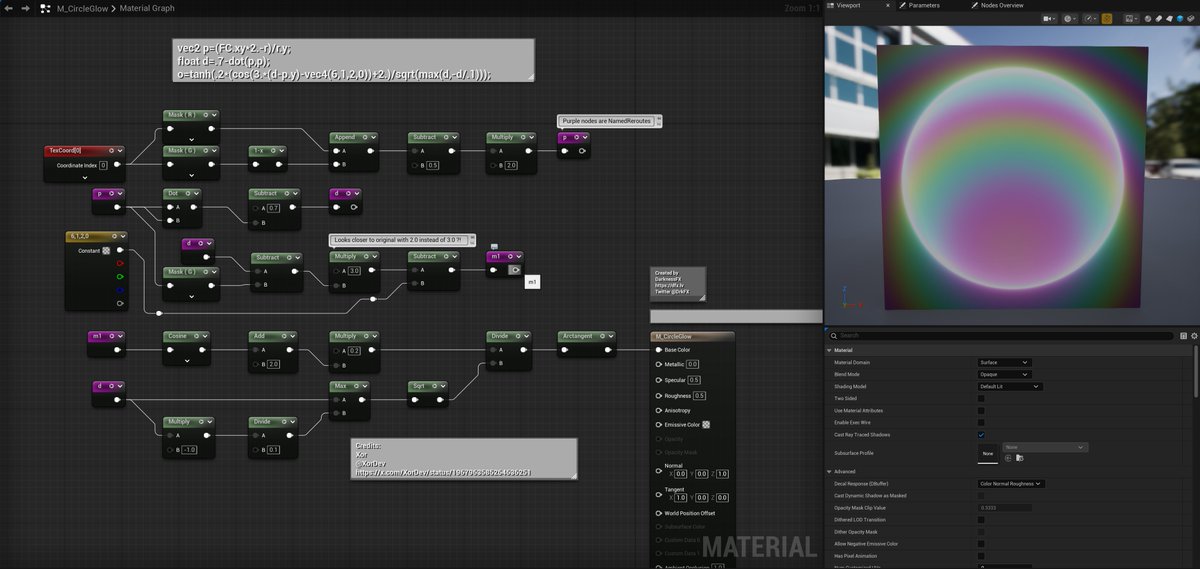Collapse the Cosine node header arrow
Image resolution: width=1200 pixels, height=569 pixels.
[x=206, y=337]
